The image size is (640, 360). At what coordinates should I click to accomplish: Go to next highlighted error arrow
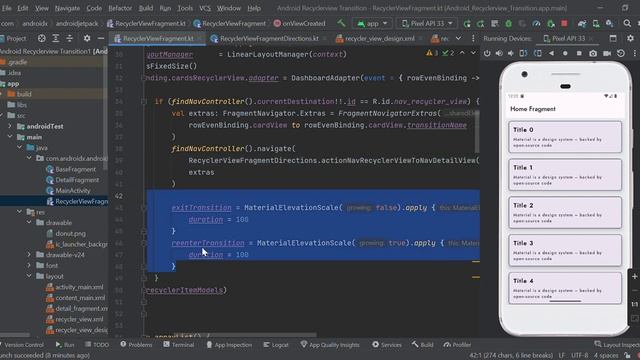(473, 53)
